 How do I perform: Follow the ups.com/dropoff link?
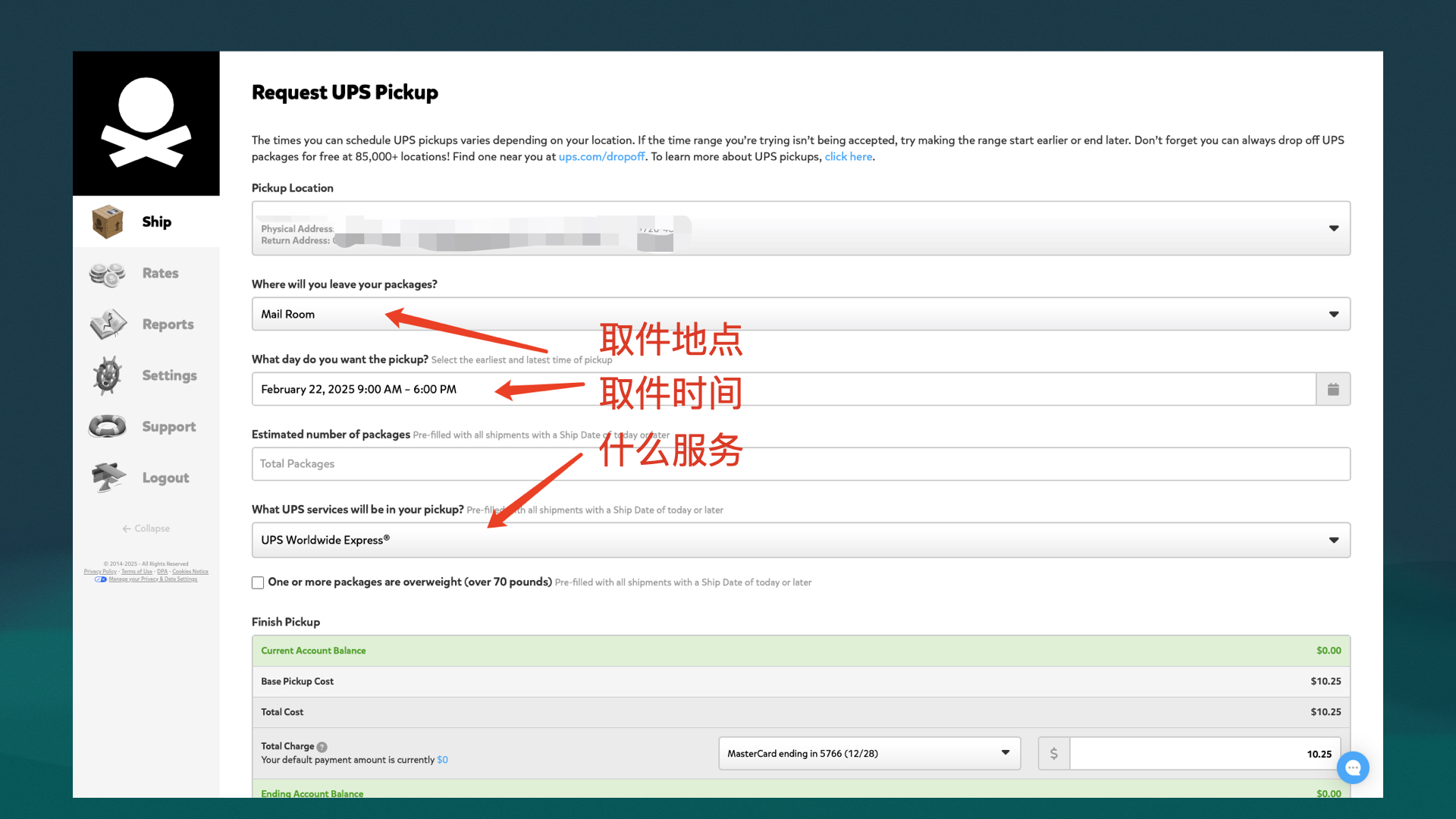[601, 157]
